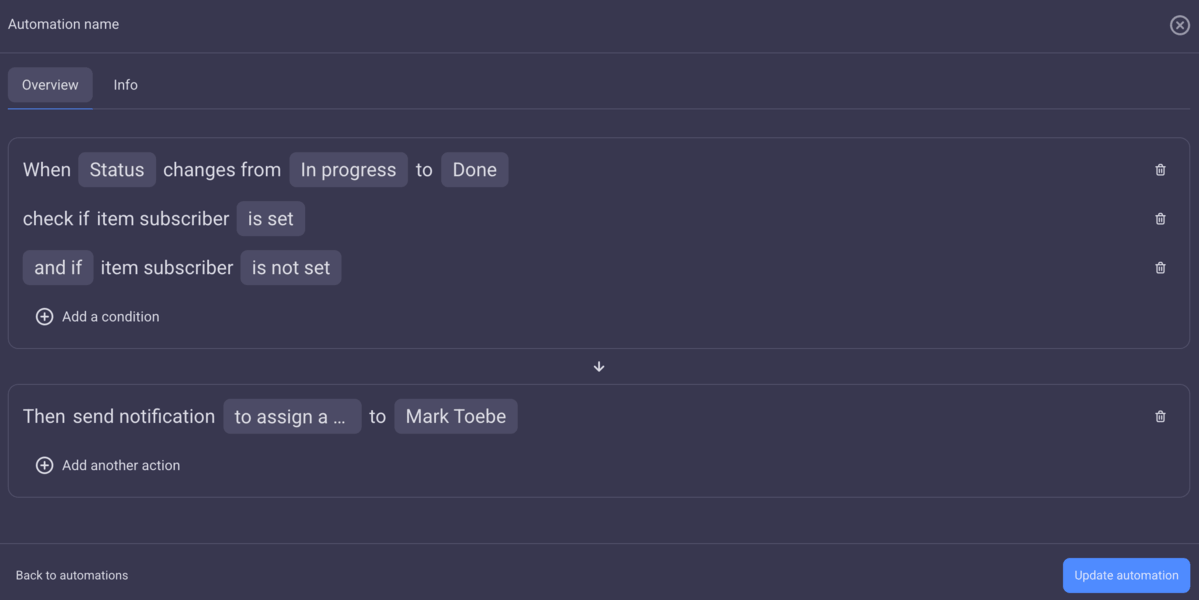Open the 'is not set' condition selector

click(291, 267)
